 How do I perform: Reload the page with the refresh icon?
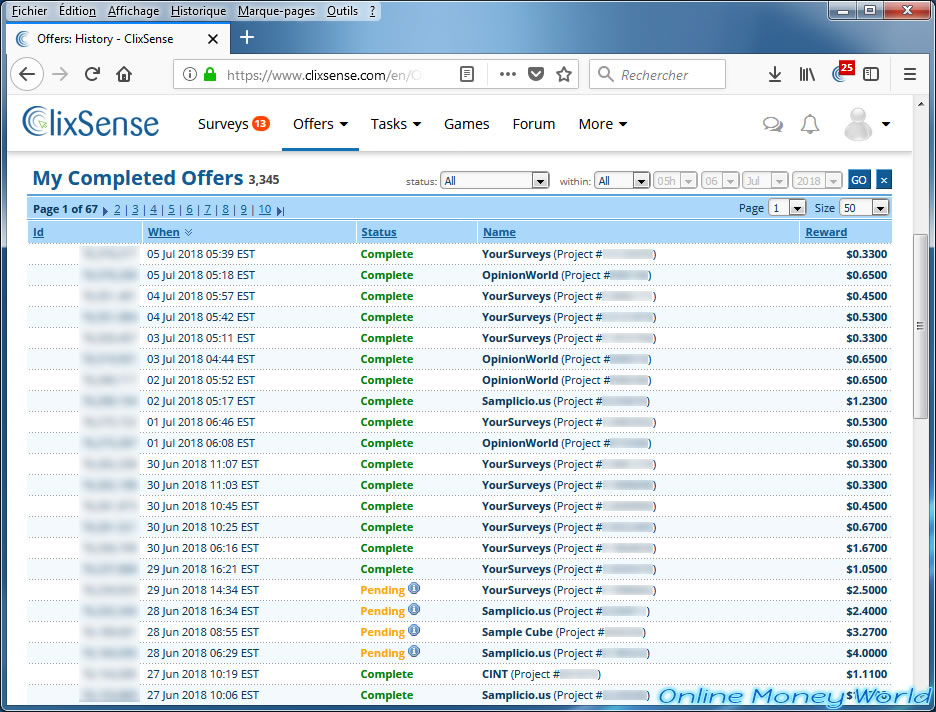tap(92, 74)
